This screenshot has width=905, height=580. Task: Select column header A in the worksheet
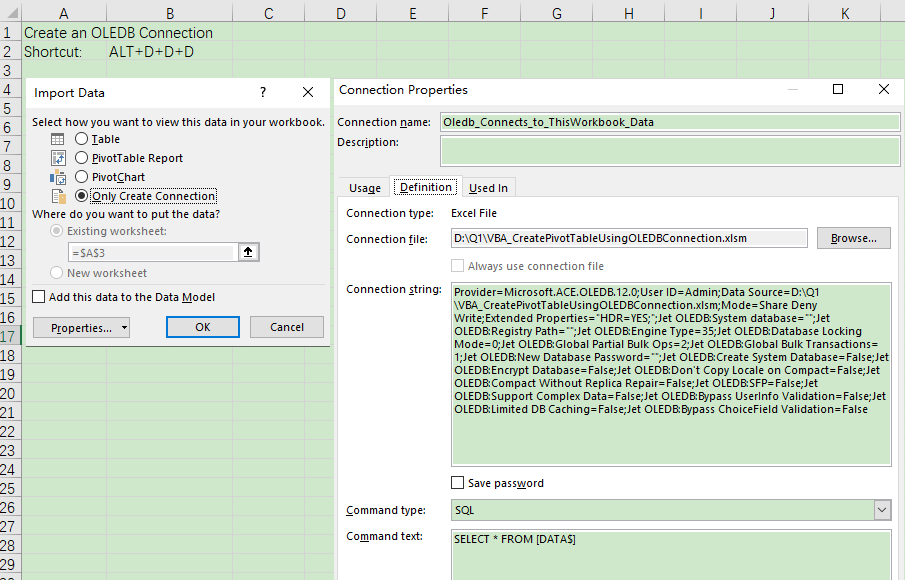coord(63,12)
